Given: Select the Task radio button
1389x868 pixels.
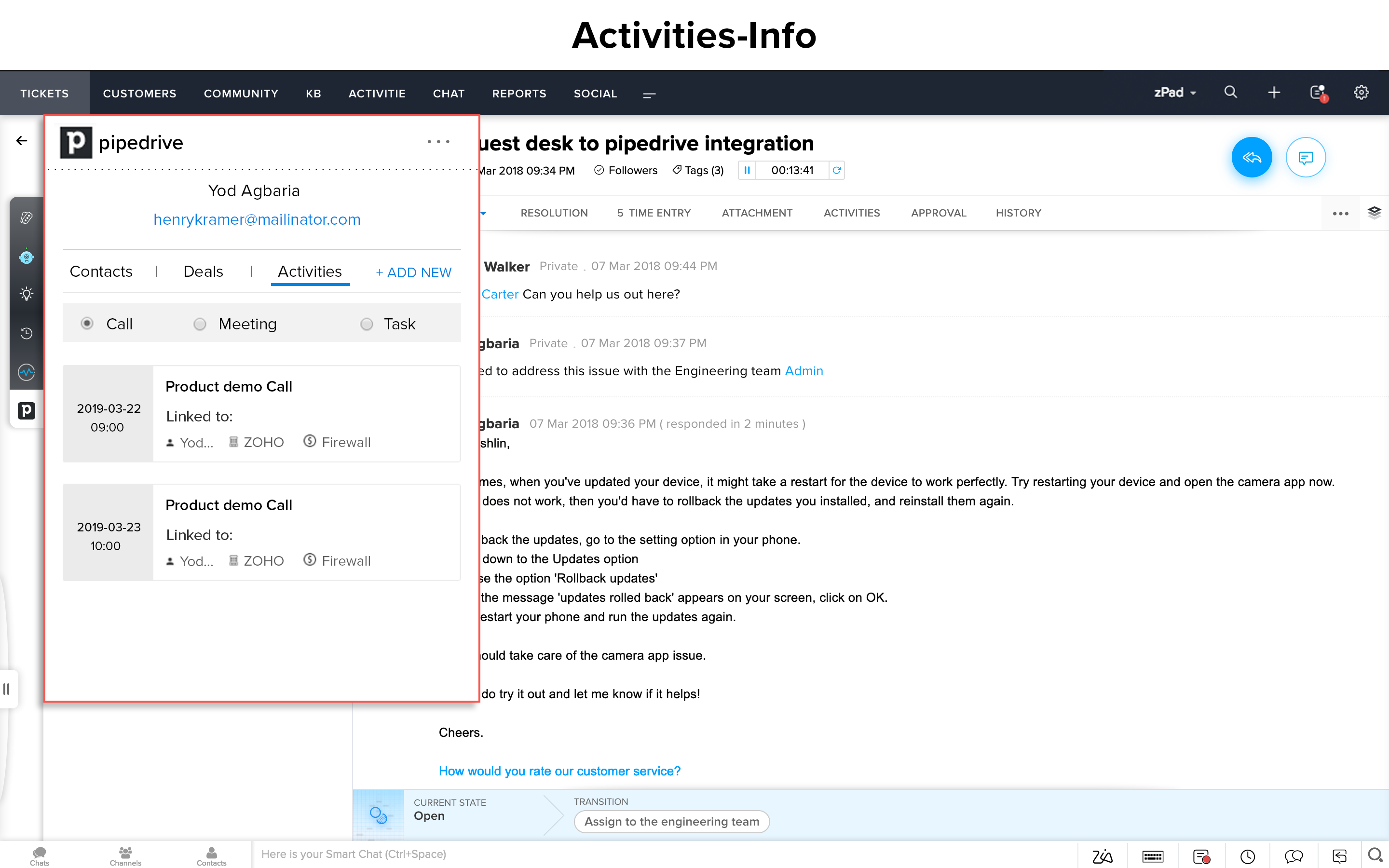Looking at the screenshot, I should [x=367, y=325].
